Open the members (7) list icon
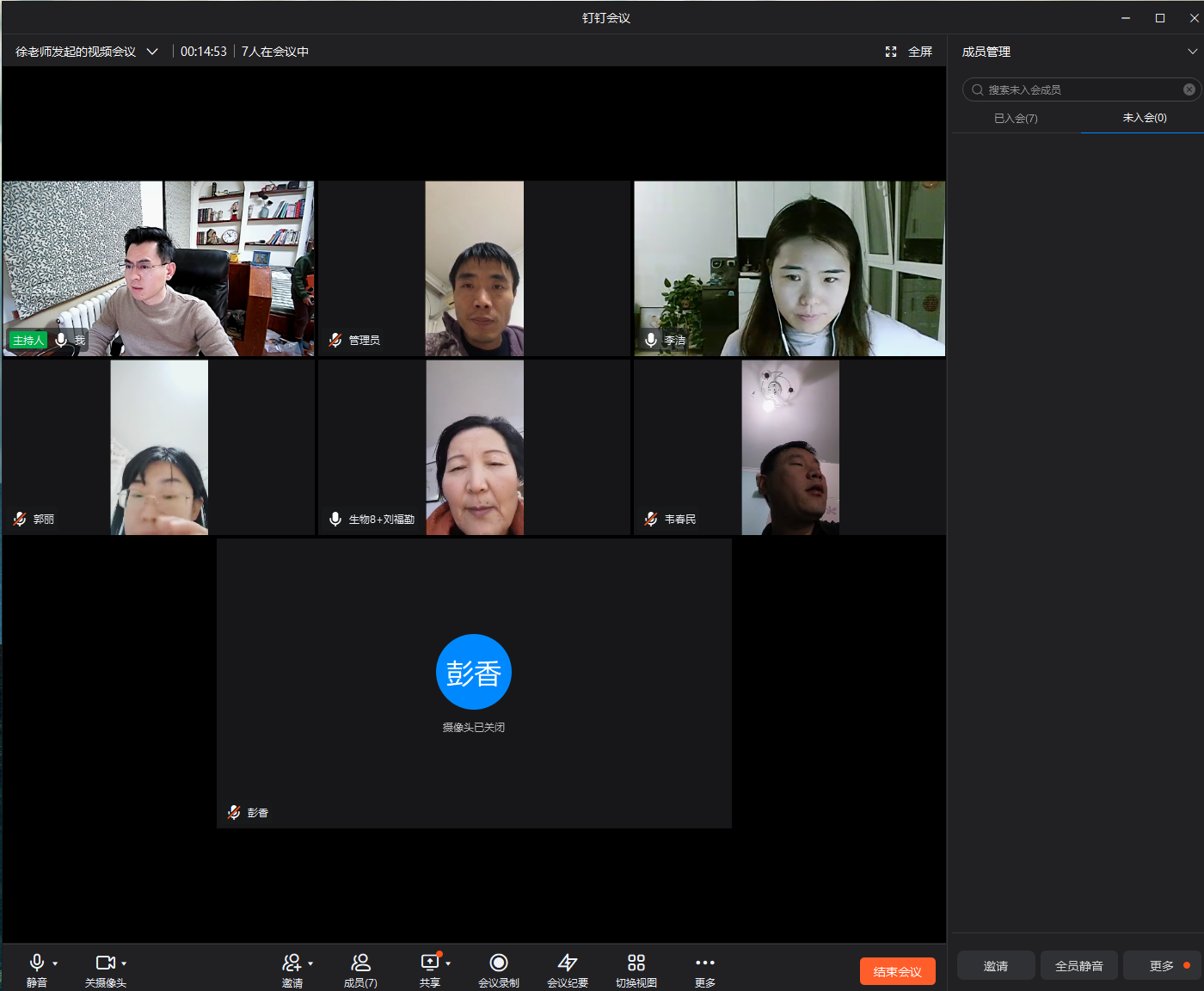 [x=360, y=963]
